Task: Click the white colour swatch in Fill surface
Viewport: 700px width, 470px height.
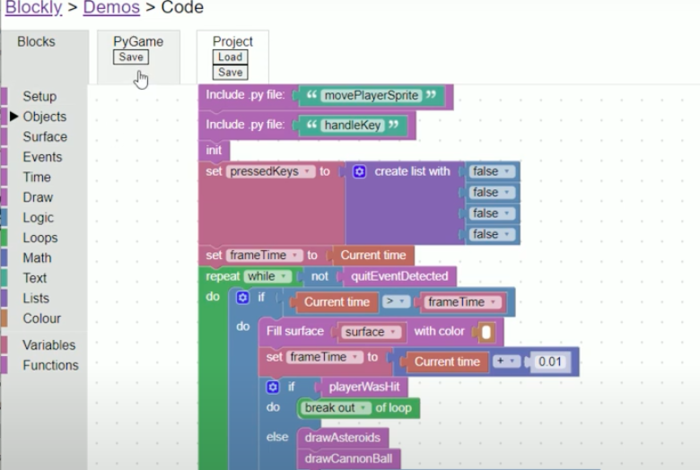Action: click(x=486, y=333)
